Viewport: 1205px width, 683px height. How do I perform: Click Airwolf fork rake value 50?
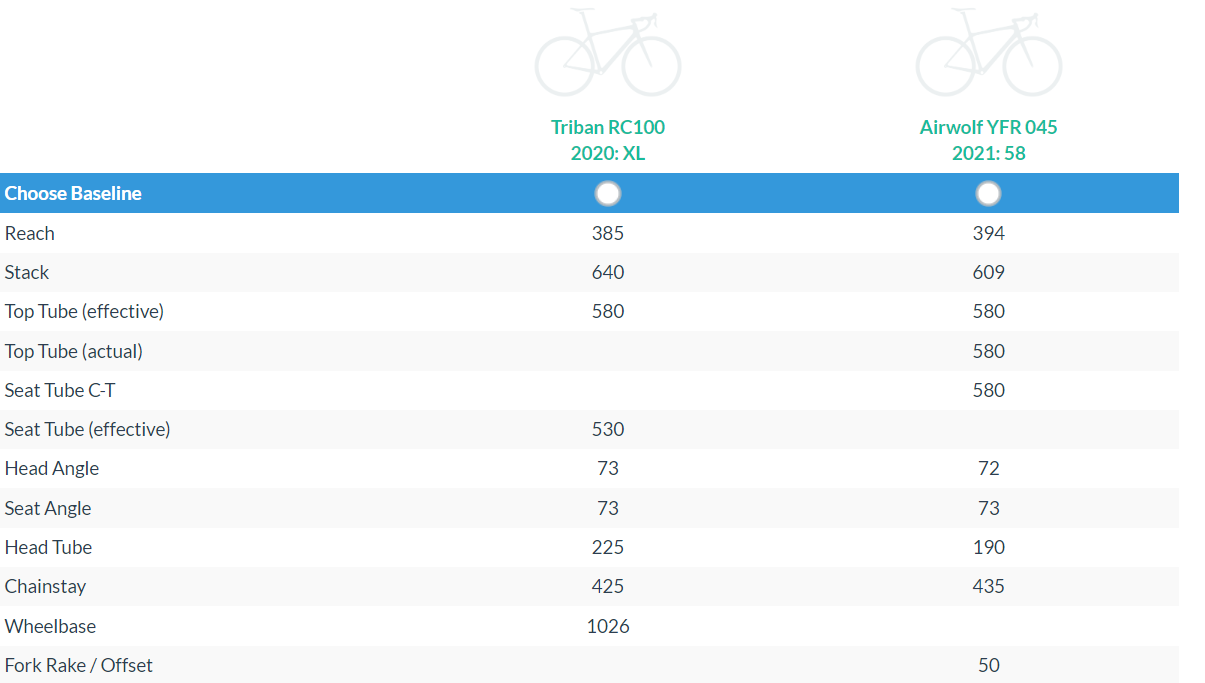coord(989,665)
